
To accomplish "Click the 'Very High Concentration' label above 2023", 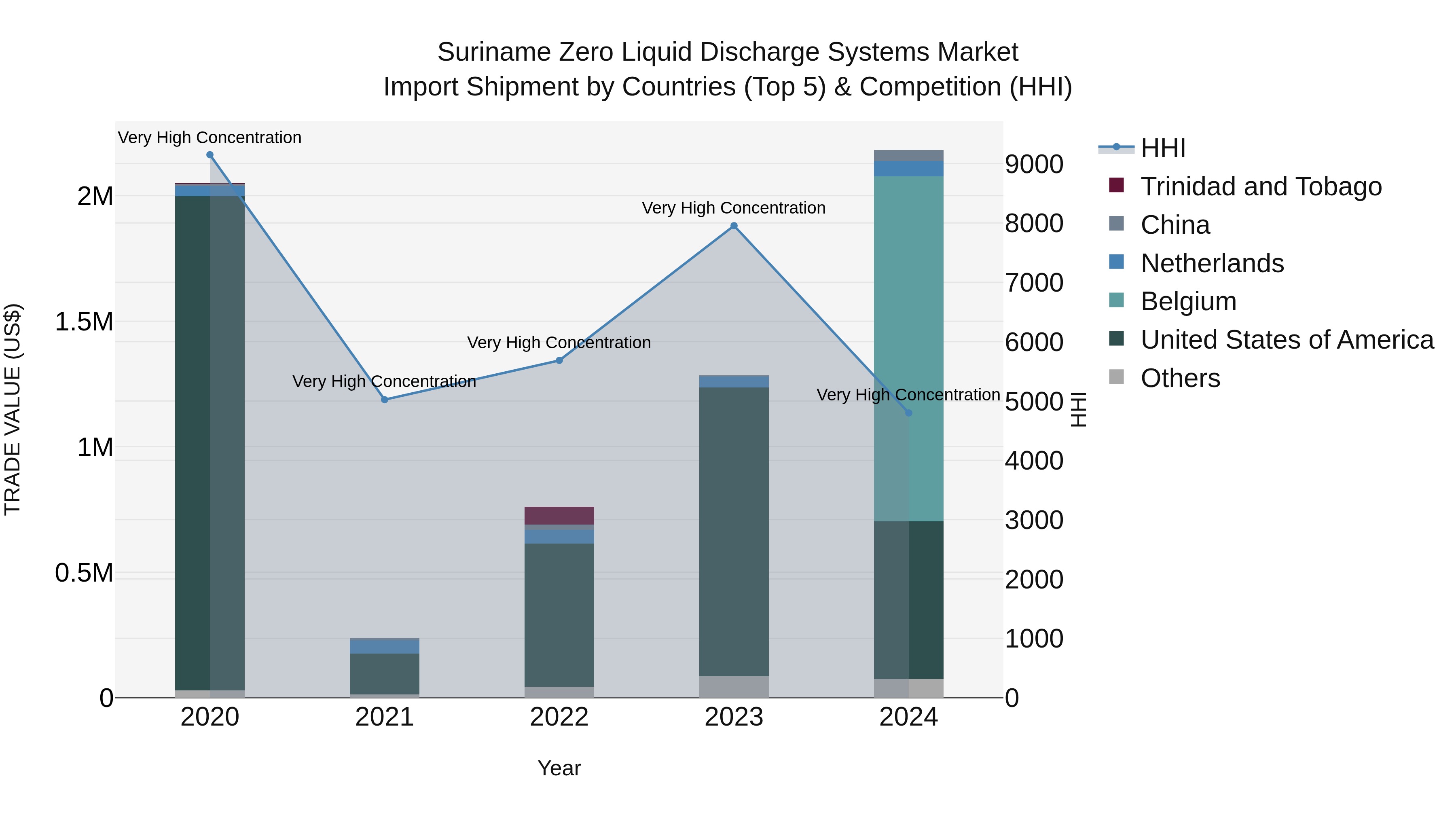I will point(734,208).
